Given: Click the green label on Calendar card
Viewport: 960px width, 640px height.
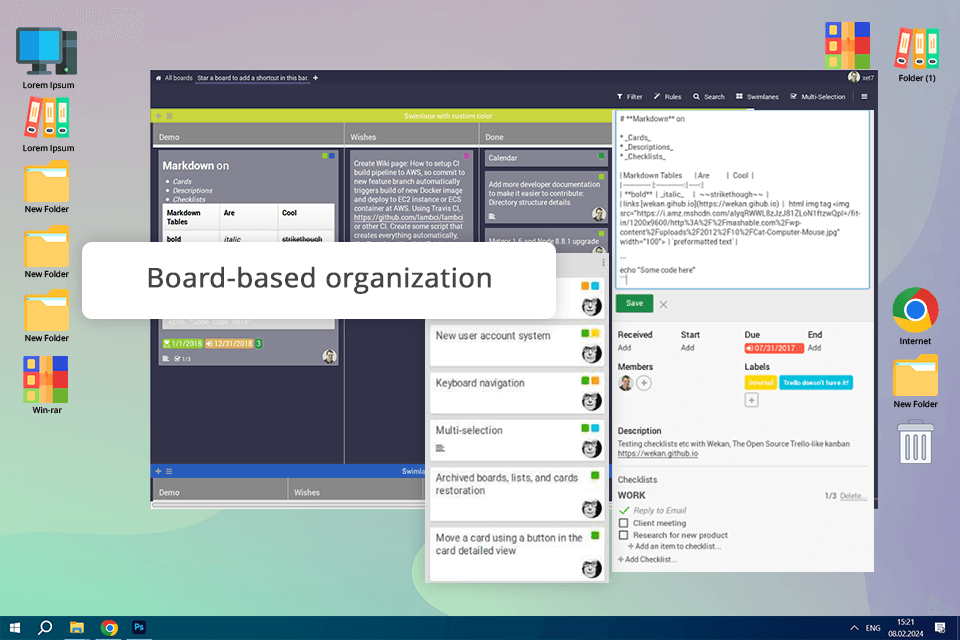Looking at the screenshot, I should (x=601, y=156).
